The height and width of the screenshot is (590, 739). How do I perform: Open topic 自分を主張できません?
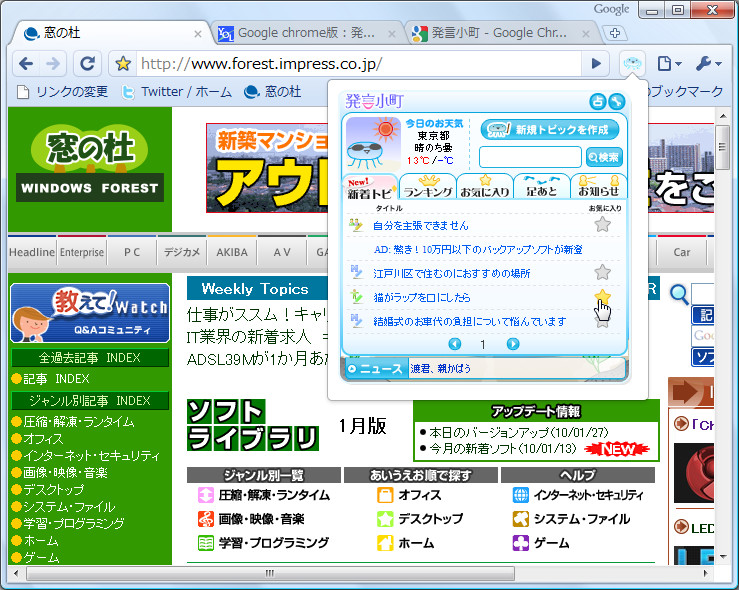click(x=421, y=226)
